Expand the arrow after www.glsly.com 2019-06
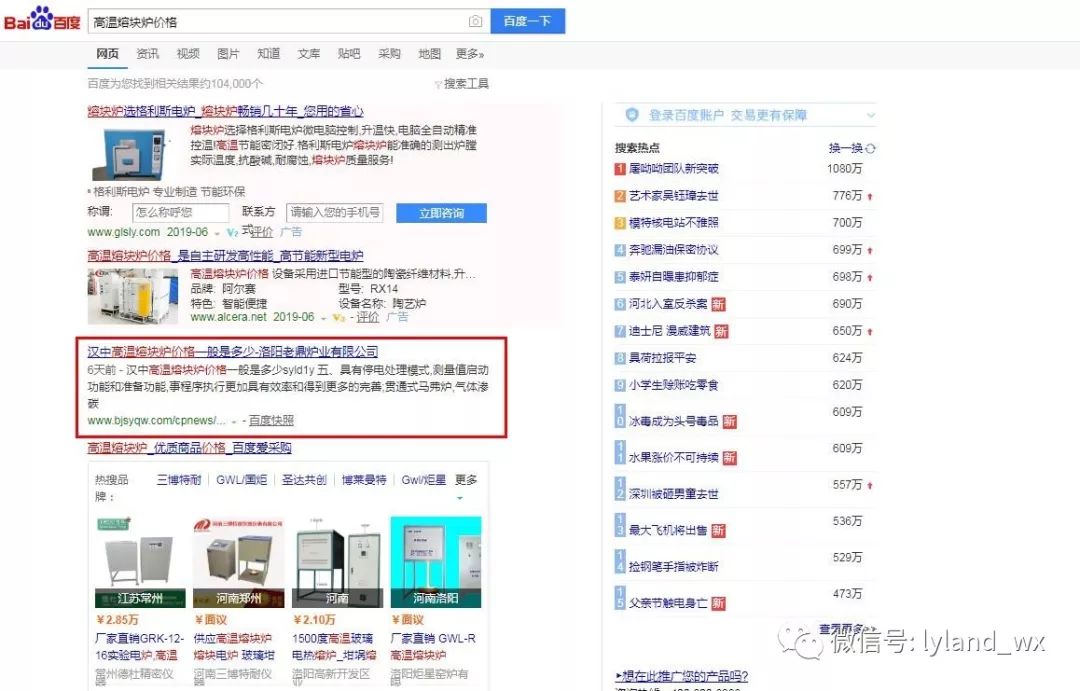The height and width of the screenshot is (691, 1080). coord(216,234)
